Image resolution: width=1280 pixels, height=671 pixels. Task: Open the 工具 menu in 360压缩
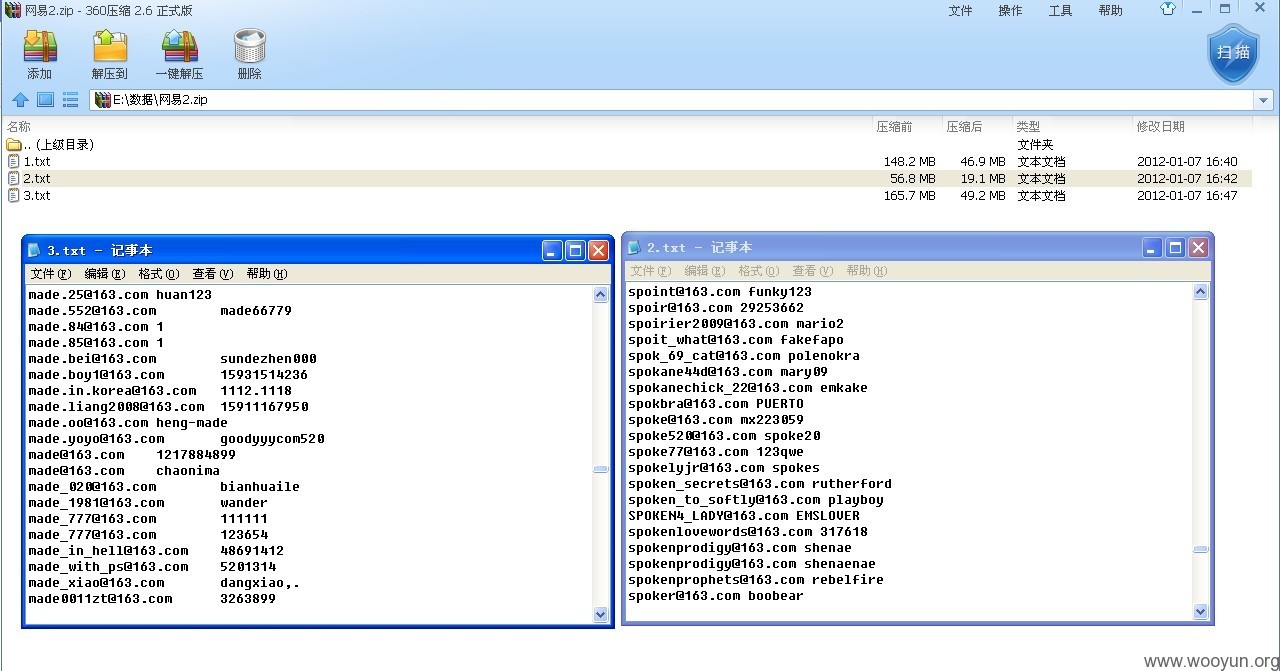coord(1060,11)
